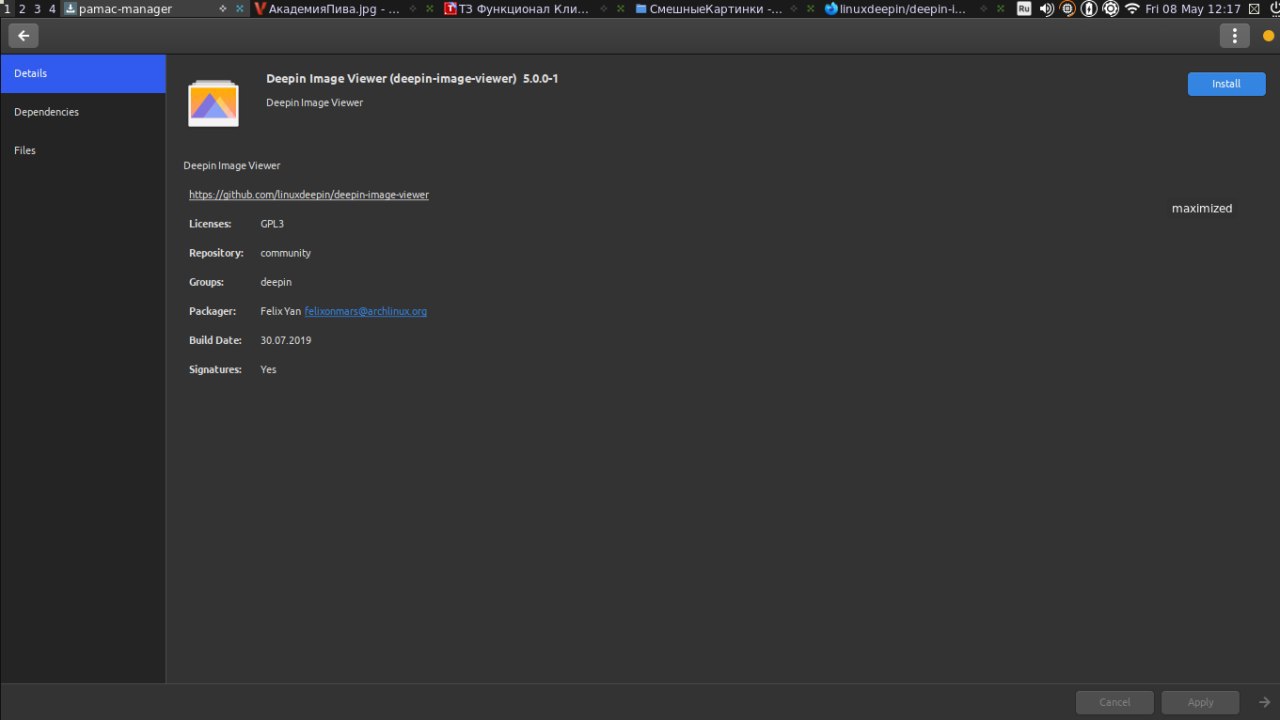Open the volume control in the tray

pyautogui.click(x=1046, y=9)
